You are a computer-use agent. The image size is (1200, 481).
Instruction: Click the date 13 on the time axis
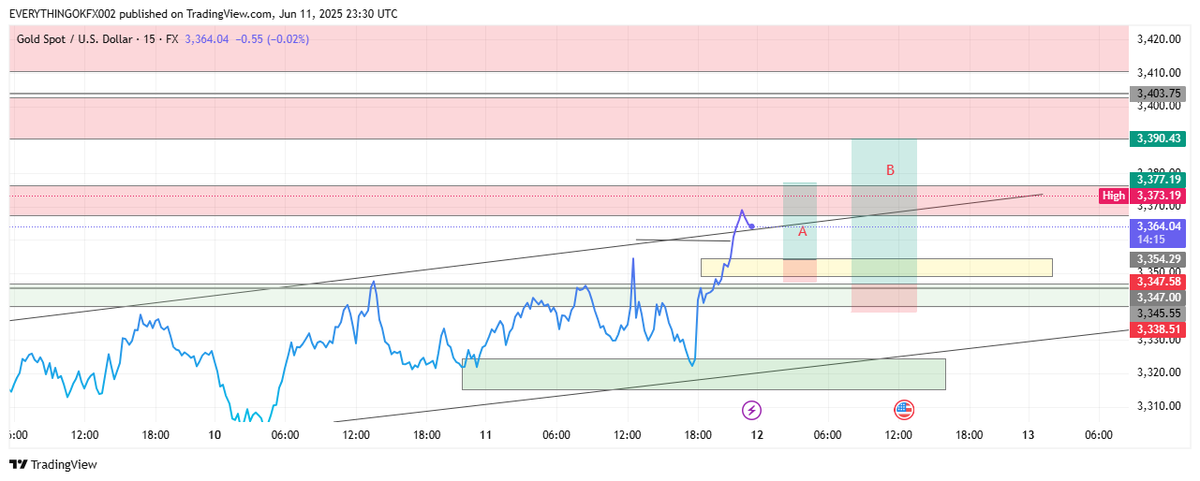[x=1028, y=435]
